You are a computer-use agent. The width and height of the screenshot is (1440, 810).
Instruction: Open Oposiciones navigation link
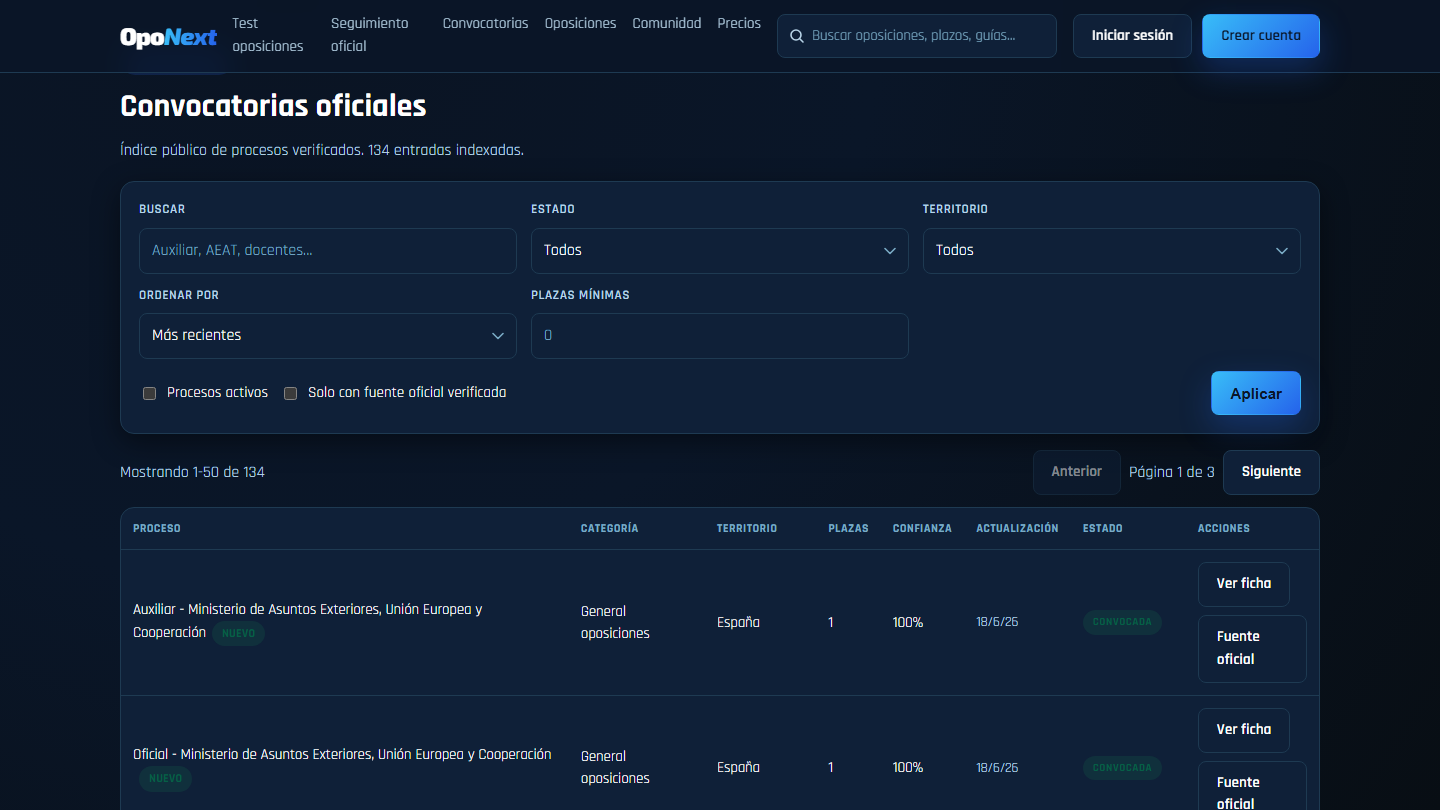[580, 23]
